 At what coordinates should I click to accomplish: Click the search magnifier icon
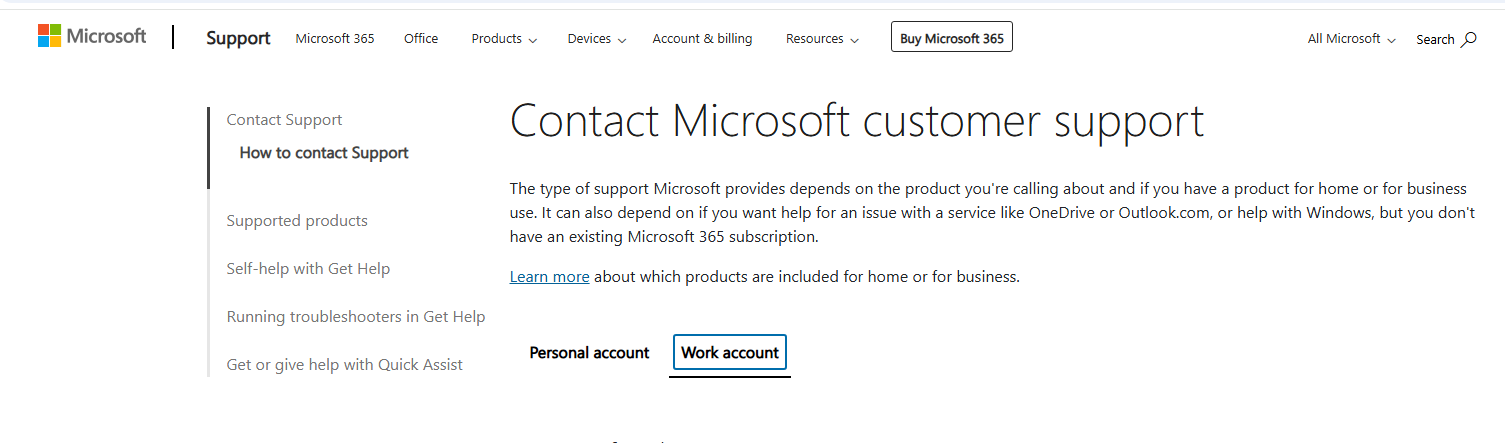tap(1469, 39)
